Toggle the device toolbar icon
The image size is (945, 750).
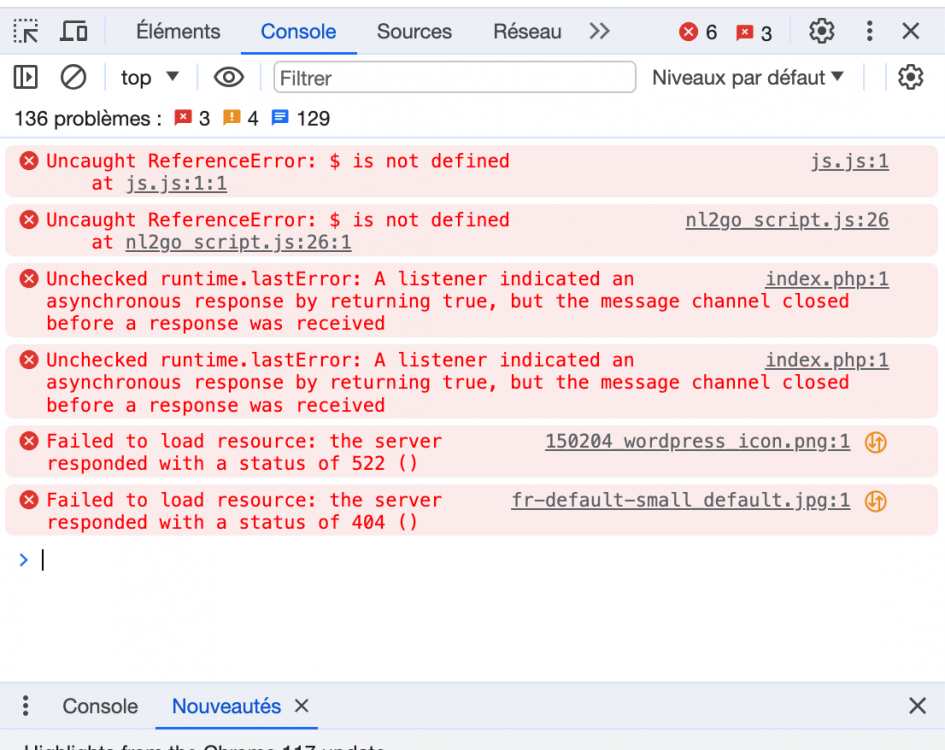coord(74,31)
